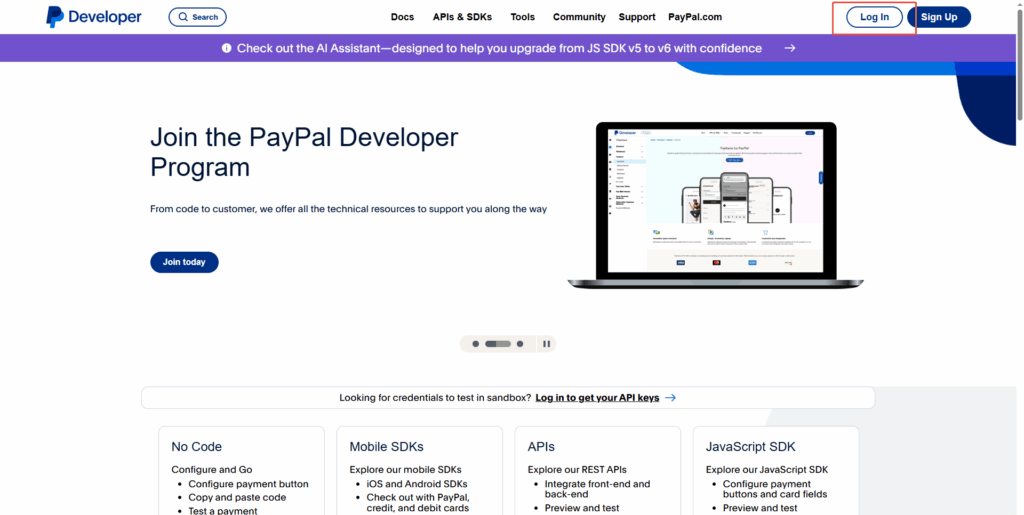Expand the Community navigation menu
1024x515 pixels.
click(x=579, y=17)
